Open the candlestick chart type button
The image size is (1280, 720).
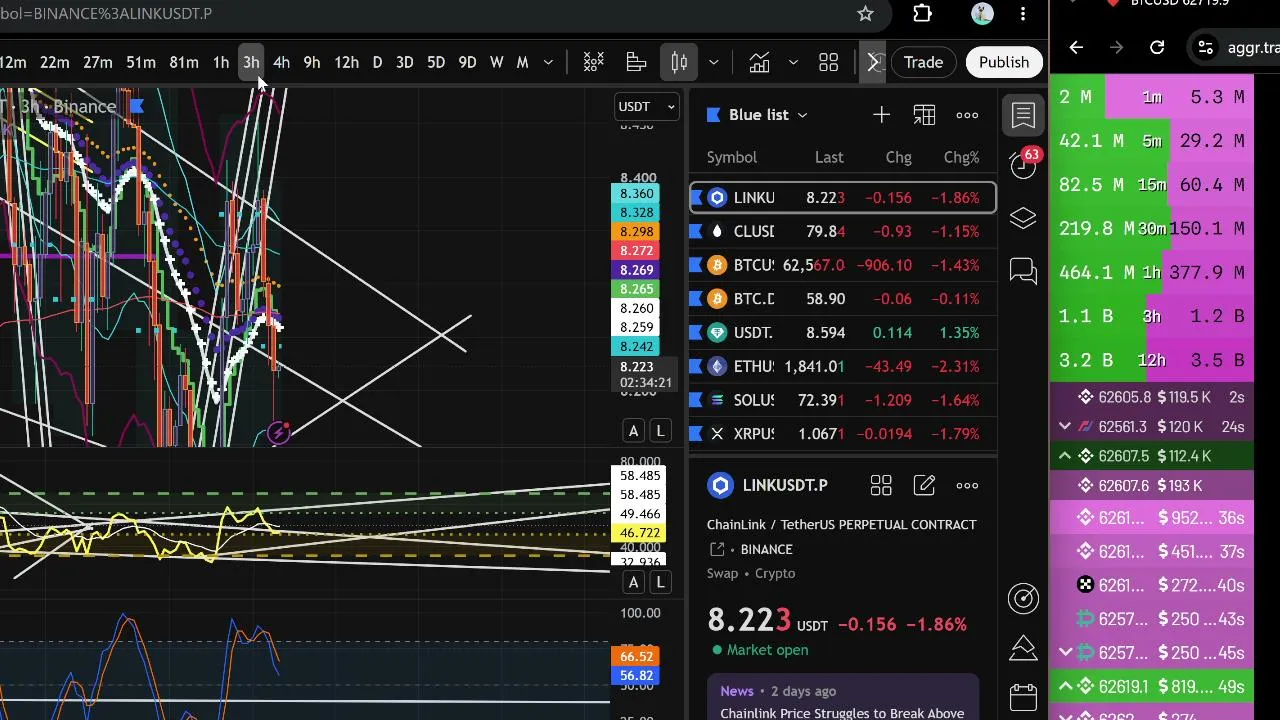679,63
